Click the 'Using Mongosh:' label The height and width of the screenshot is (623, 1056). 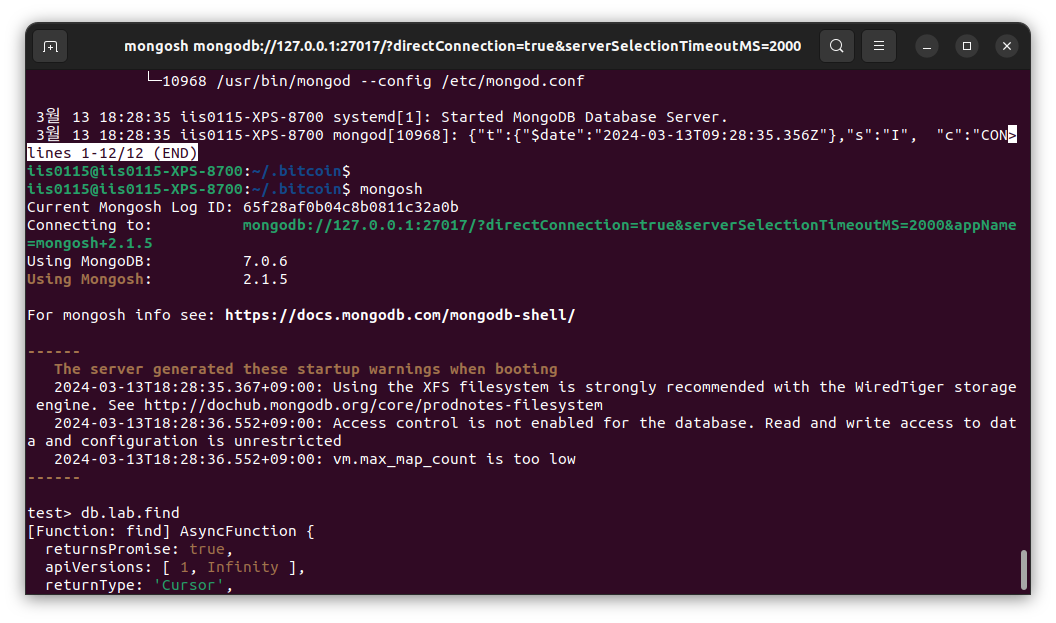click(x=90, y=280)
